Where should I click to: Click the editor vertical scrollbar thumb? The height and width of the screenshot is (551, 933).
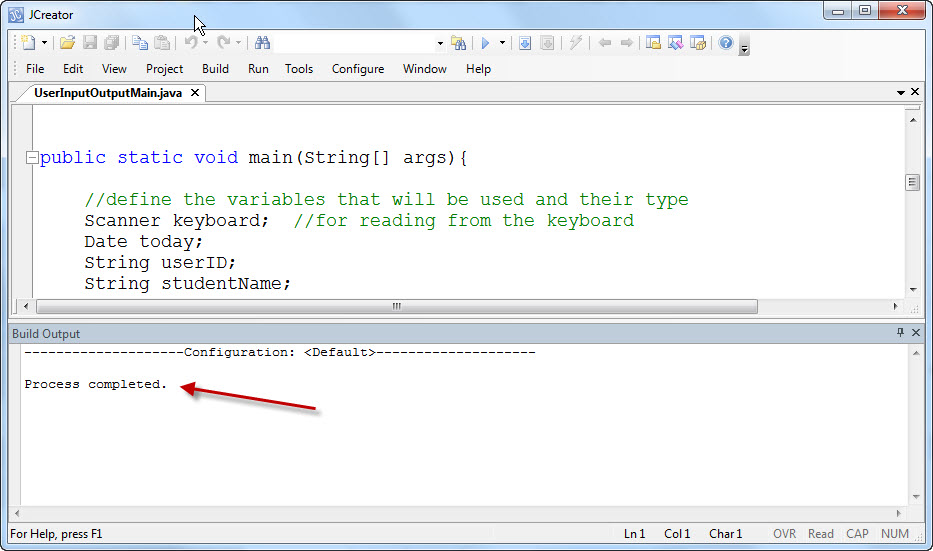coord(913,182)
